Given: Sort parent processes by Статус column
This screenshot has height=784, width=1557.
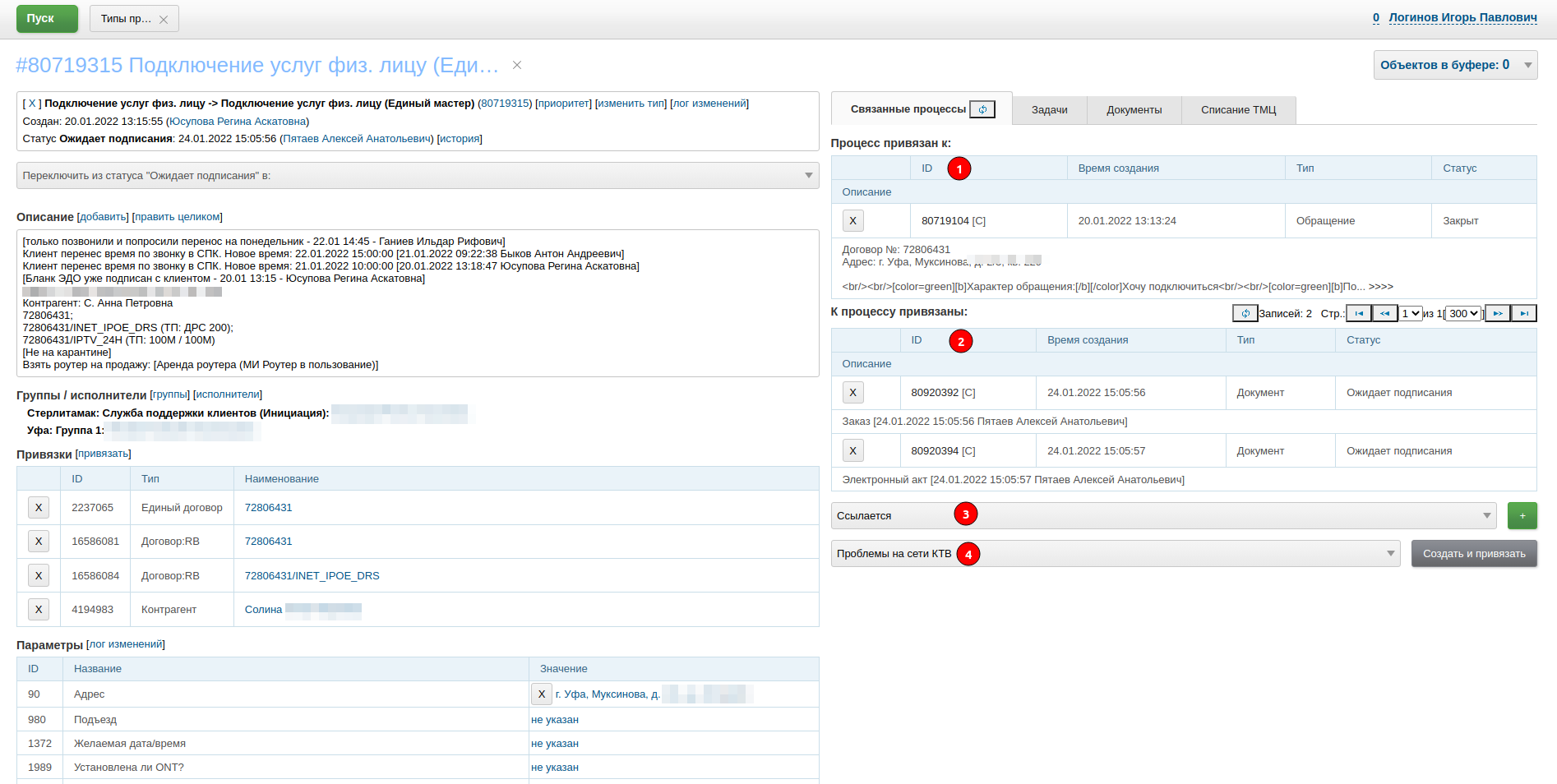Looking at the screenshot, I should (x=1459, y=168).
